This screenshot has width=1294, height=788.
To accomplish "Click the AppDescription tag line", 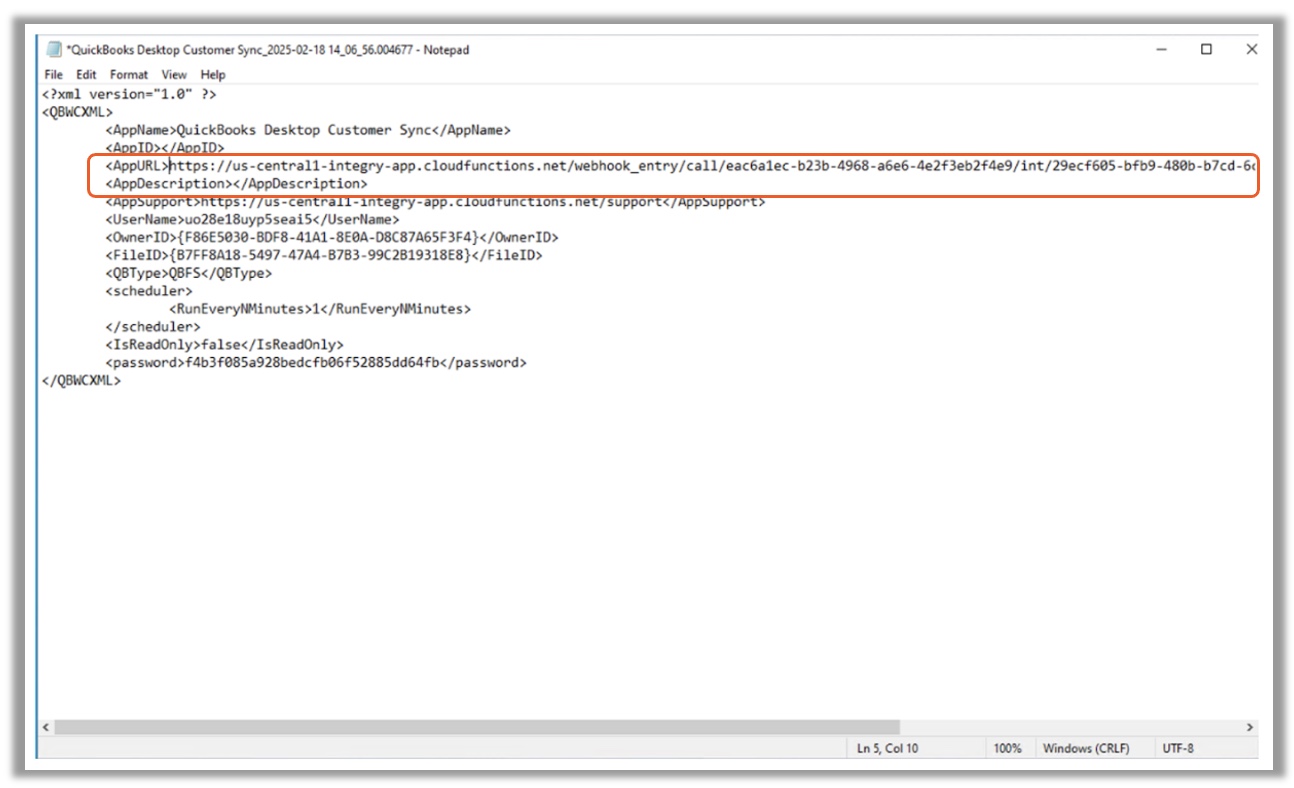I will pyautogui.click(x=236, y=184).
